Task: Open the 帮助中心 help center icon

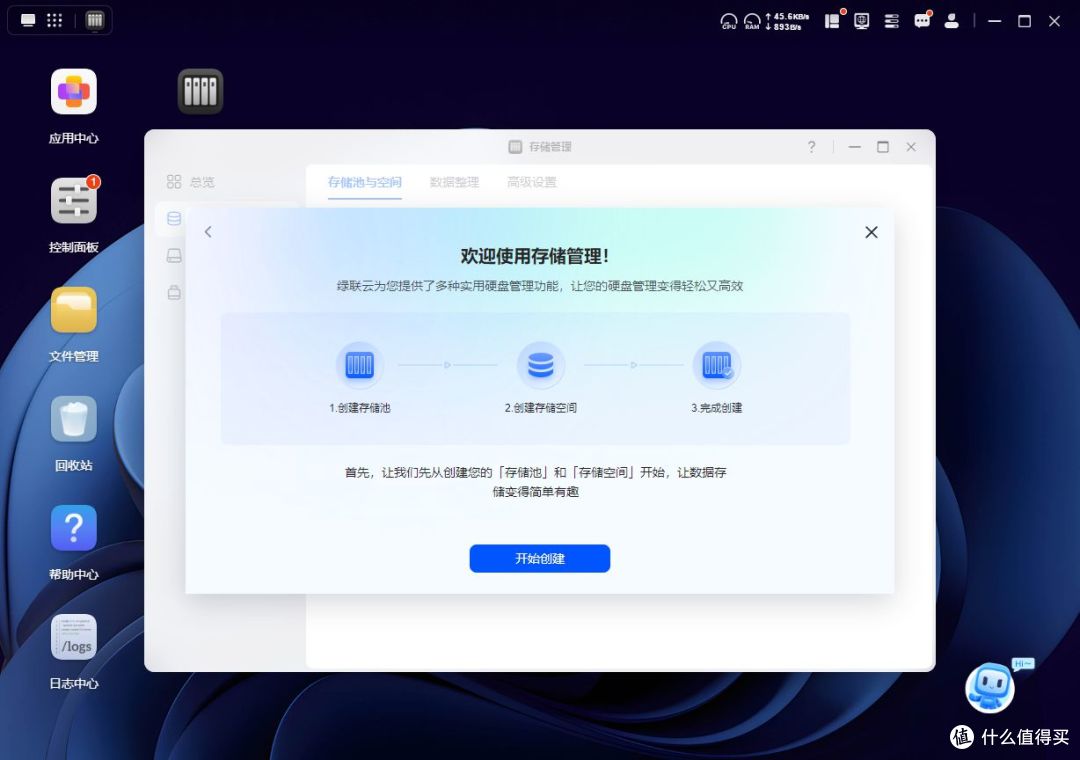Action: pyautogui.click(x=74, y=528)
